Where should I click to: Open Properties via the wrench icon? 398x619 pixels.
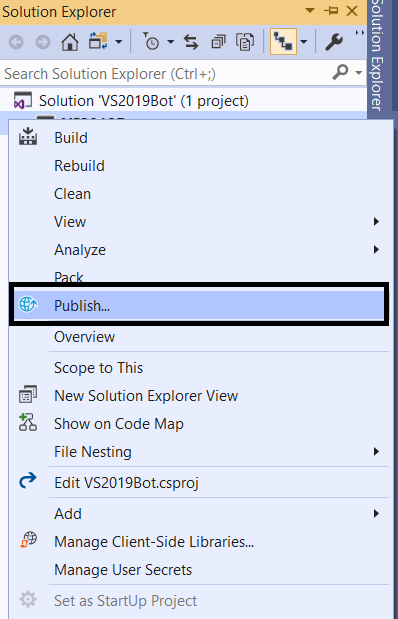[334, 41]
